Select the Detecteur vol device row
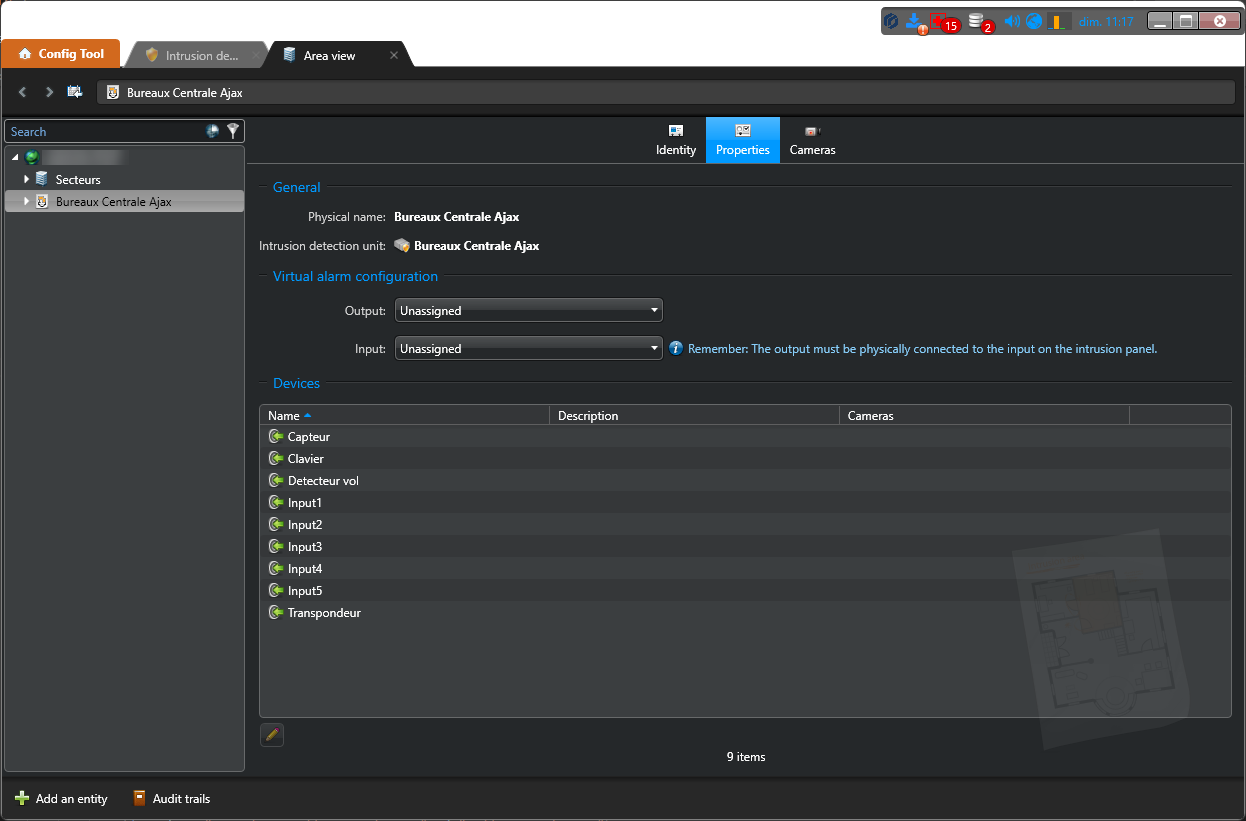 click(323, 481)
